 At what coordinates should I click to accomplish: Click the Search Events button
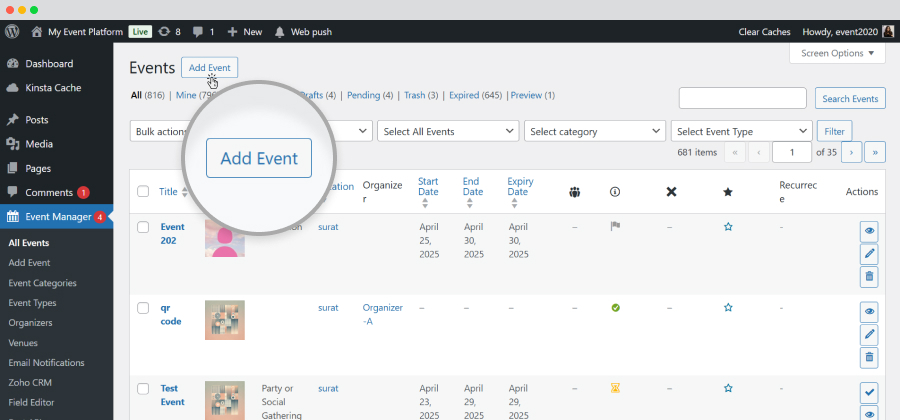(850, 98)
